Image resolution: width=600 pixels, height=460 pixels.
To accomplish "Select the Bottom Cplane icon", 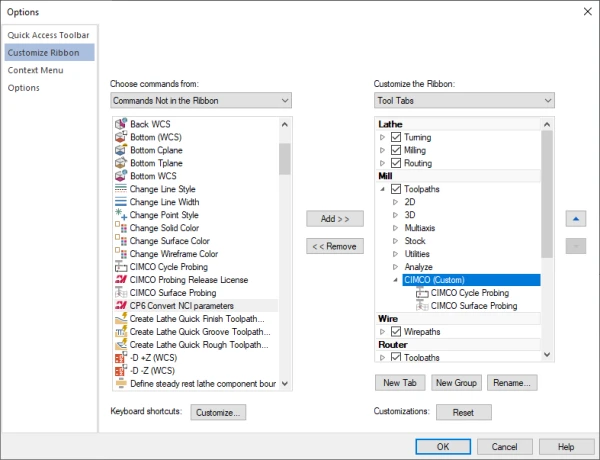I will click(120, 150).
